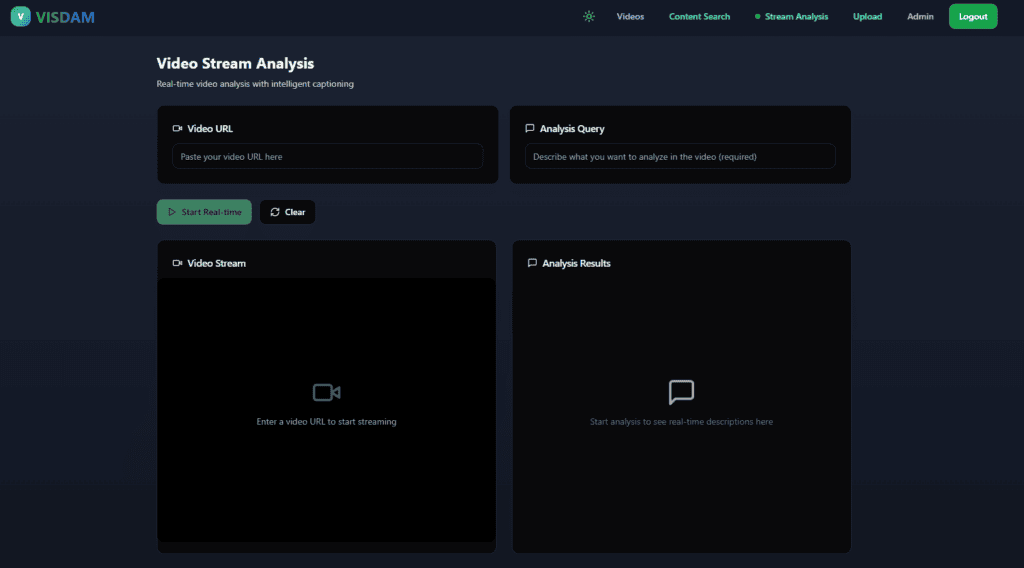Image resolution: width=1024 pixels, height=568 pixels.
Task: Focus the 'Paste your video URL here' field
Action: 327,156
